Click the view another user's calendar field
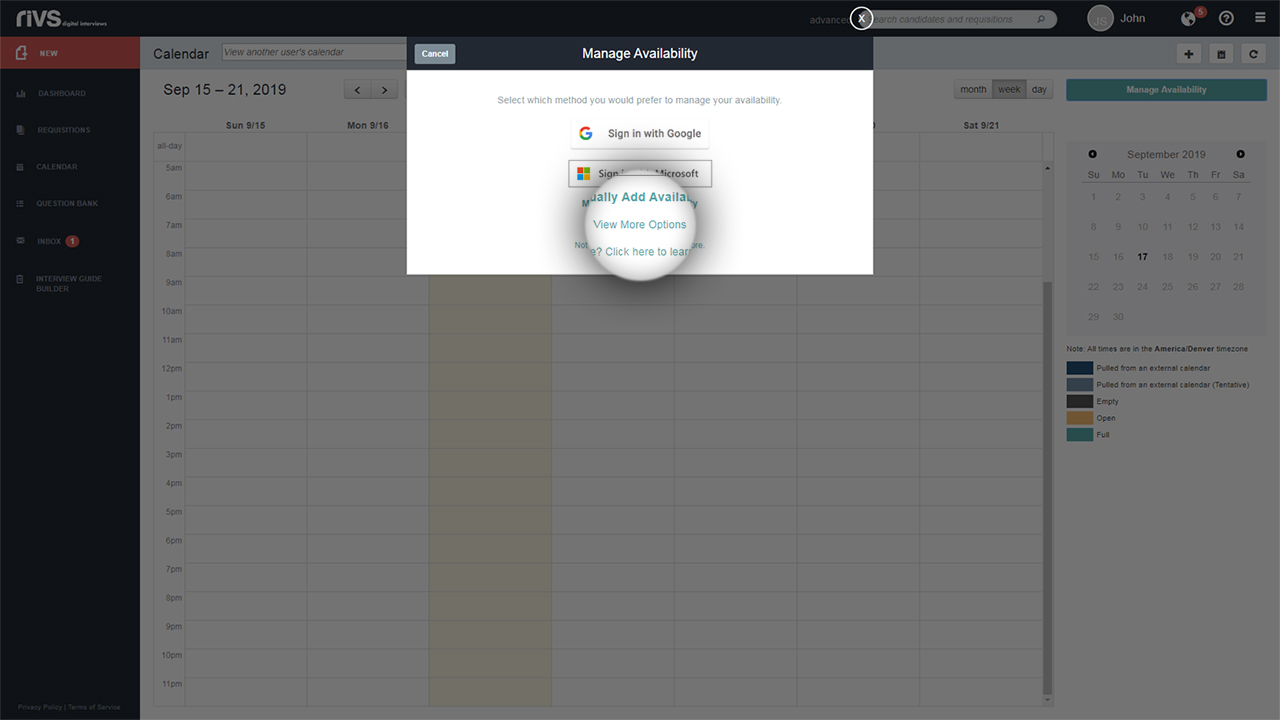 (x=313, y=52)
